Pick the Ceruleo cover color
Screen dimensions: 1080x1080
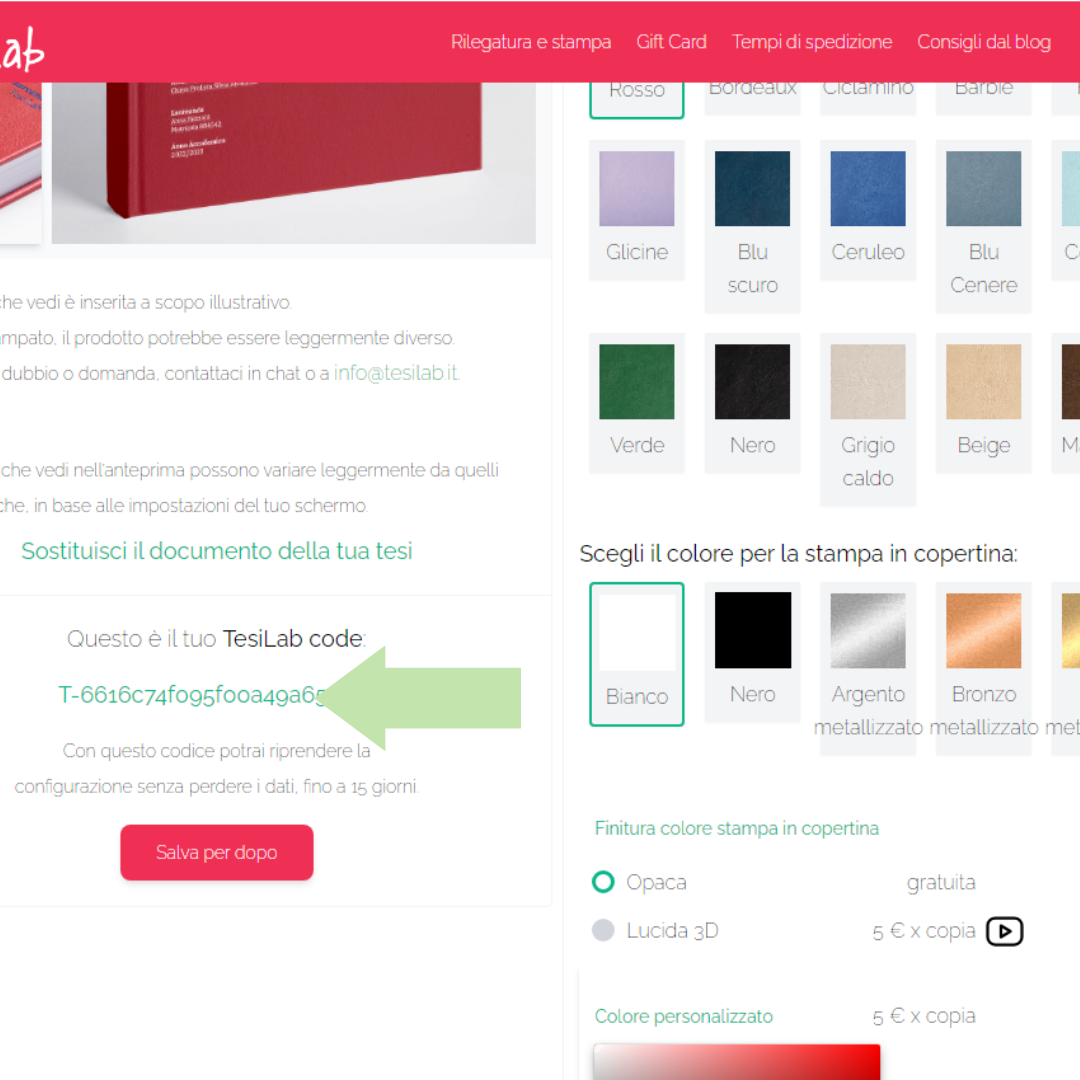(x=868, y=209)
